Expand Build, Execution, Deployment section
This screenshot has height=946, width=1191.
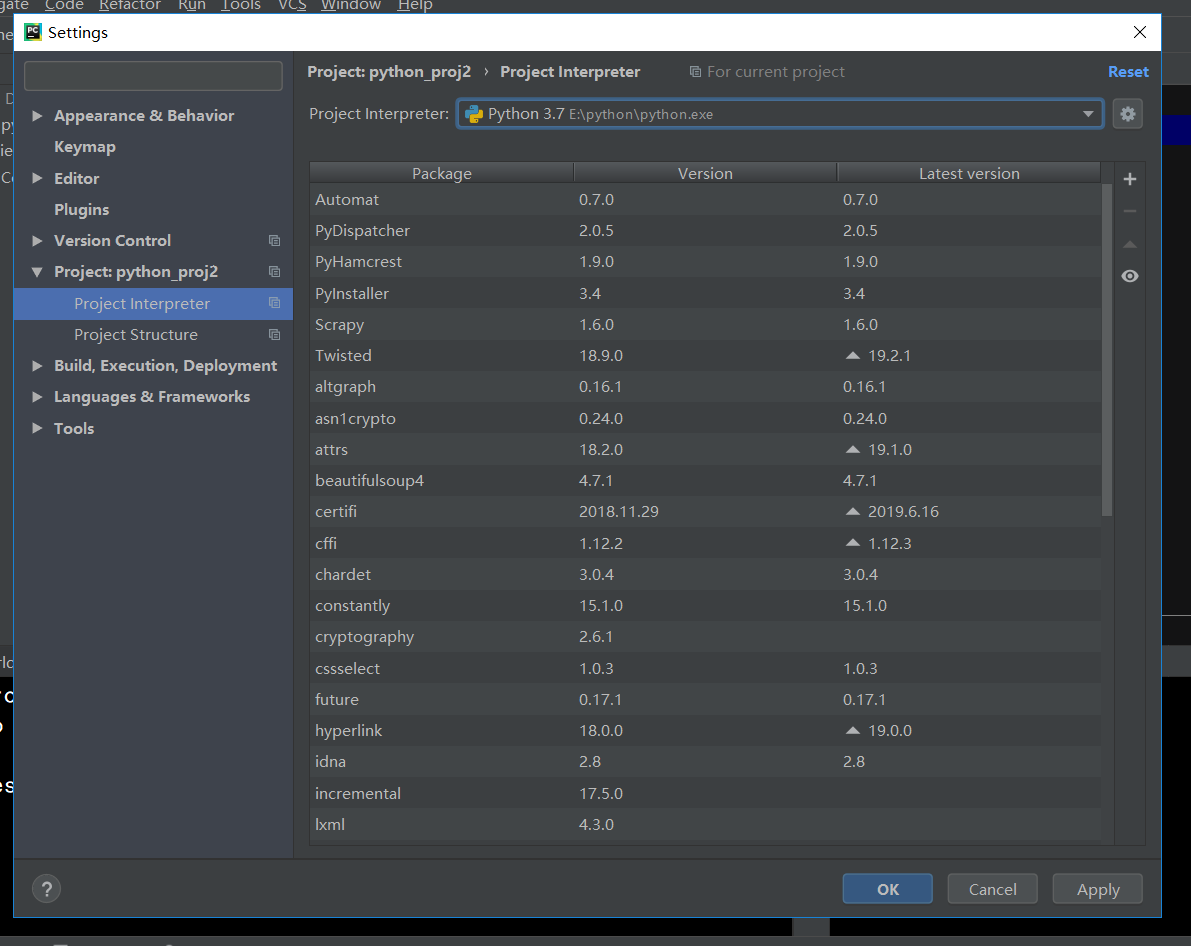point(36,366)
